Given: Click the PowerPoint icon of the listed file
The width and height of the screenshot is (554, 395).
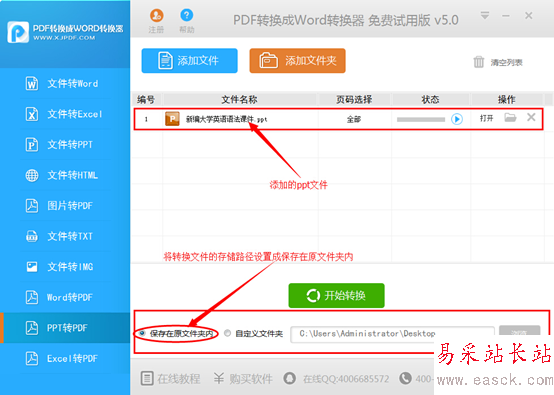Looking at the screenshot, I should (172, 119).
